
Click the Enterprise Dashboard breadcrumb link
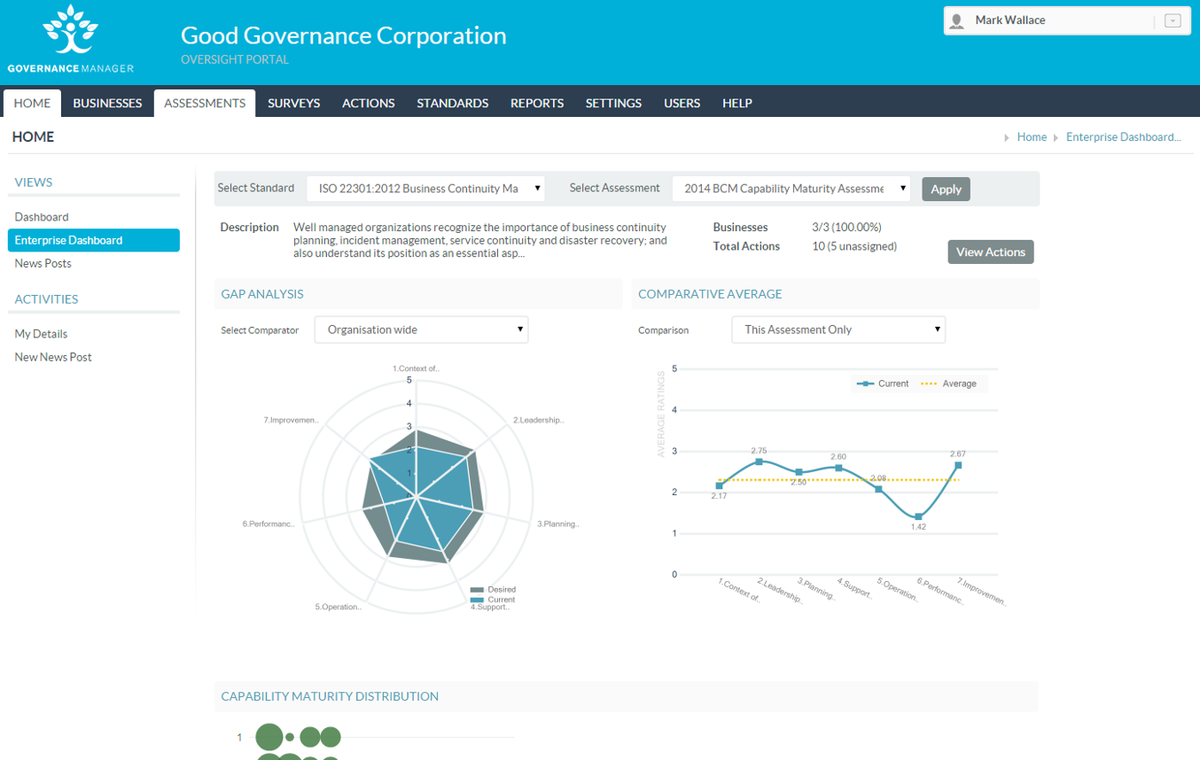1124,137
